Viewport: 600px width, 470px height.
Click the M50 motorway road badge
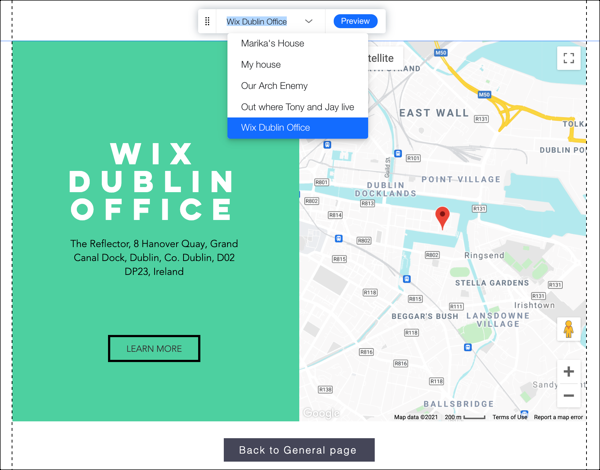point(441,53)
